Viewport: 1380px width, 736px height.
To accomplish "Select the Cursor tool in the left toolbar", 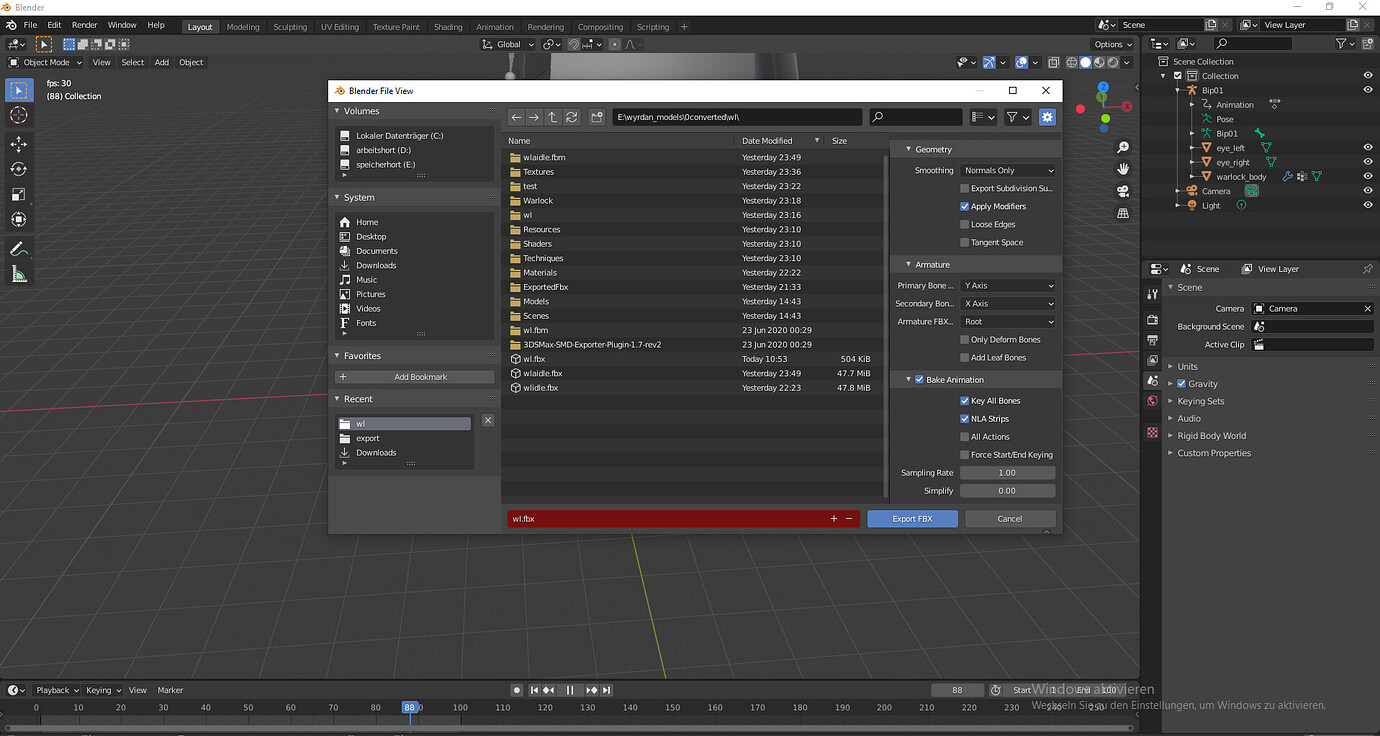I will click(x=18, y=115).
